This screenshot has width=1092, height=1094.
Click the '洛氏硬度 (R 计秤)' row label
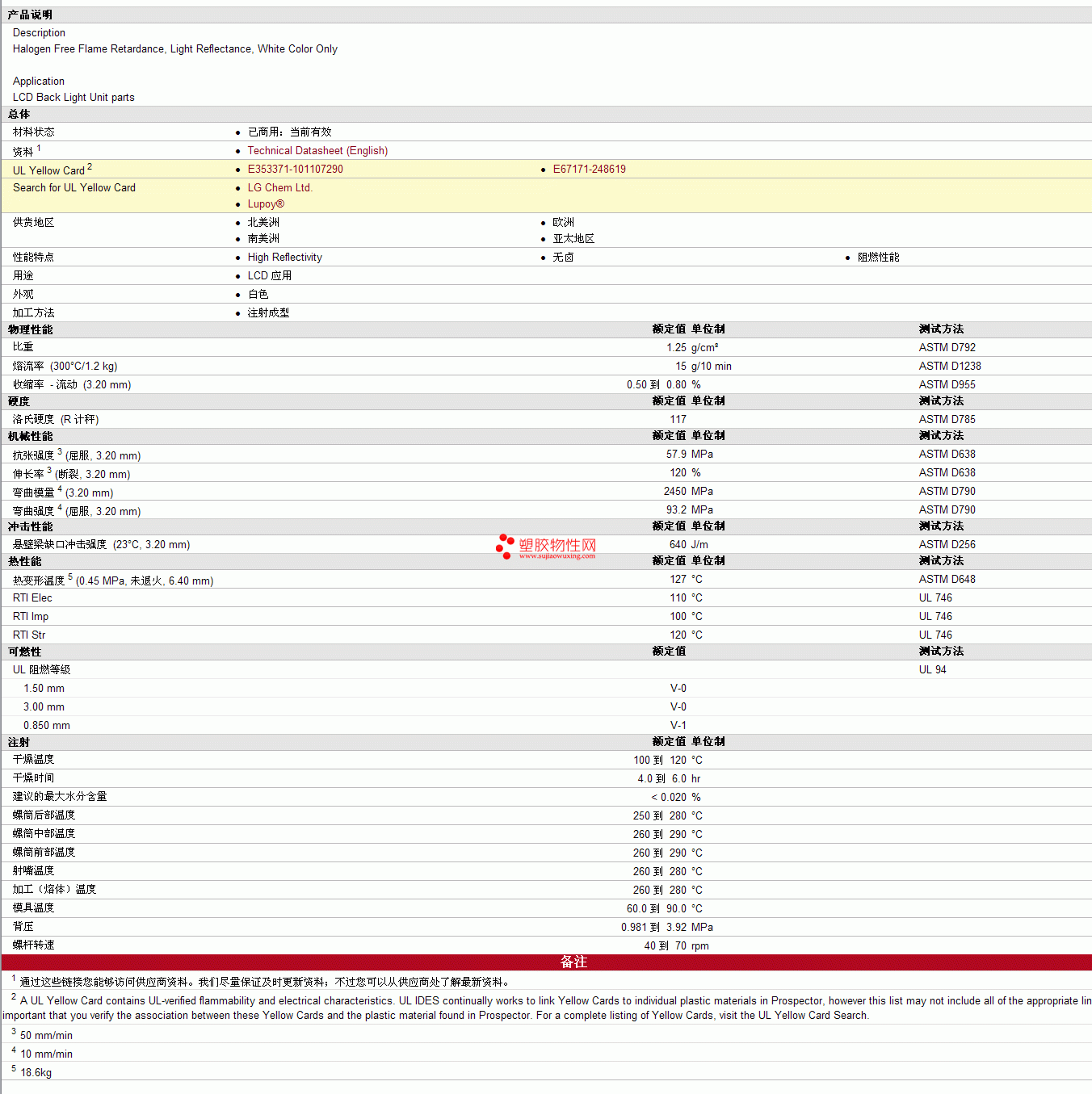[56, 419]
